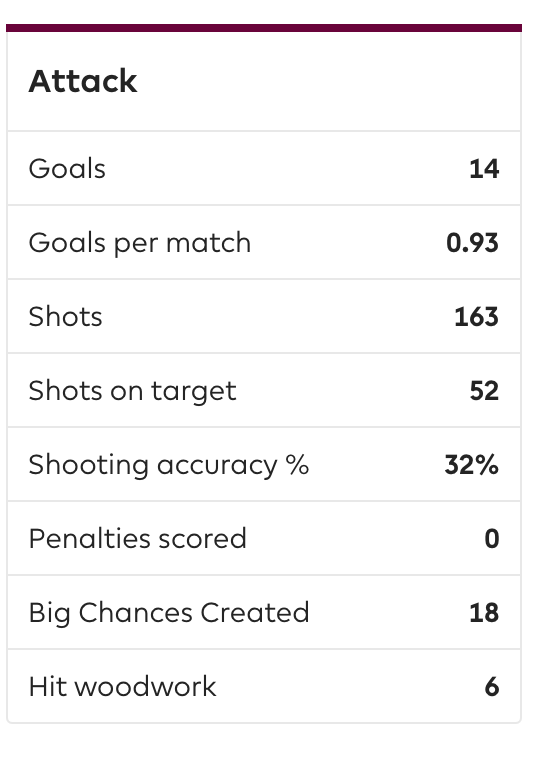Click the 0.93 goals per match value

click(x=472, y=243)
